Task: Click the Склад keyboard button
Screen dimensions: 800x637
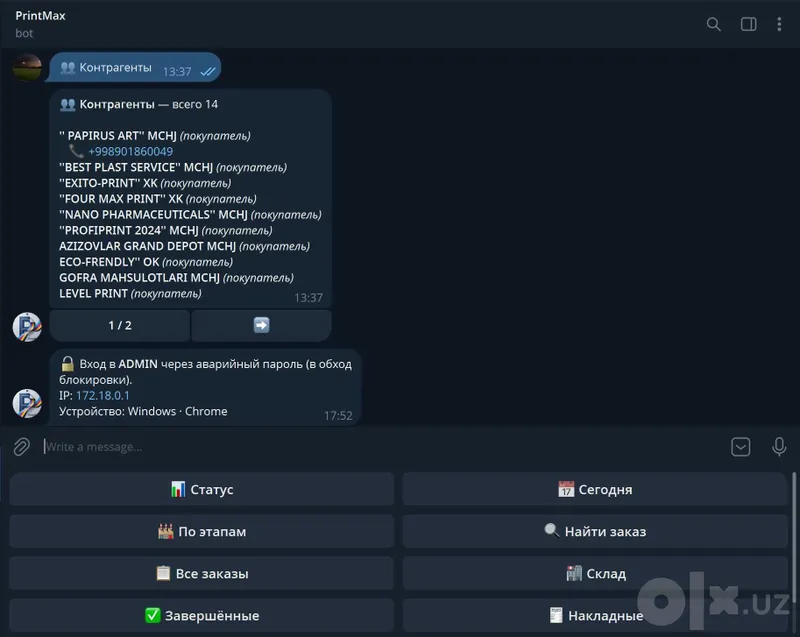Action: [595, 573]
